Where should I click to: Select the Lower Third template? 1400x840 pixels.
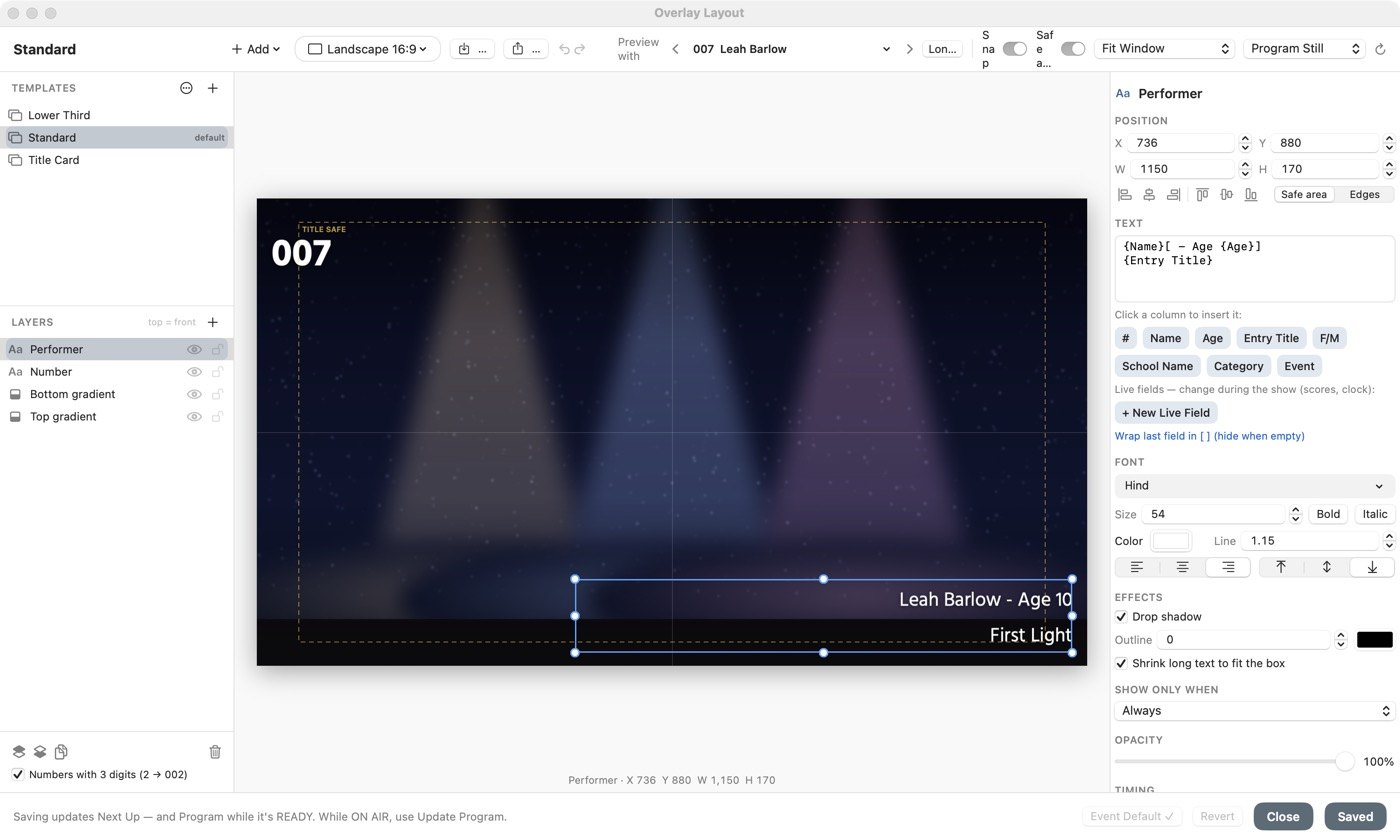pyautogui.click(x=117, y=115)
